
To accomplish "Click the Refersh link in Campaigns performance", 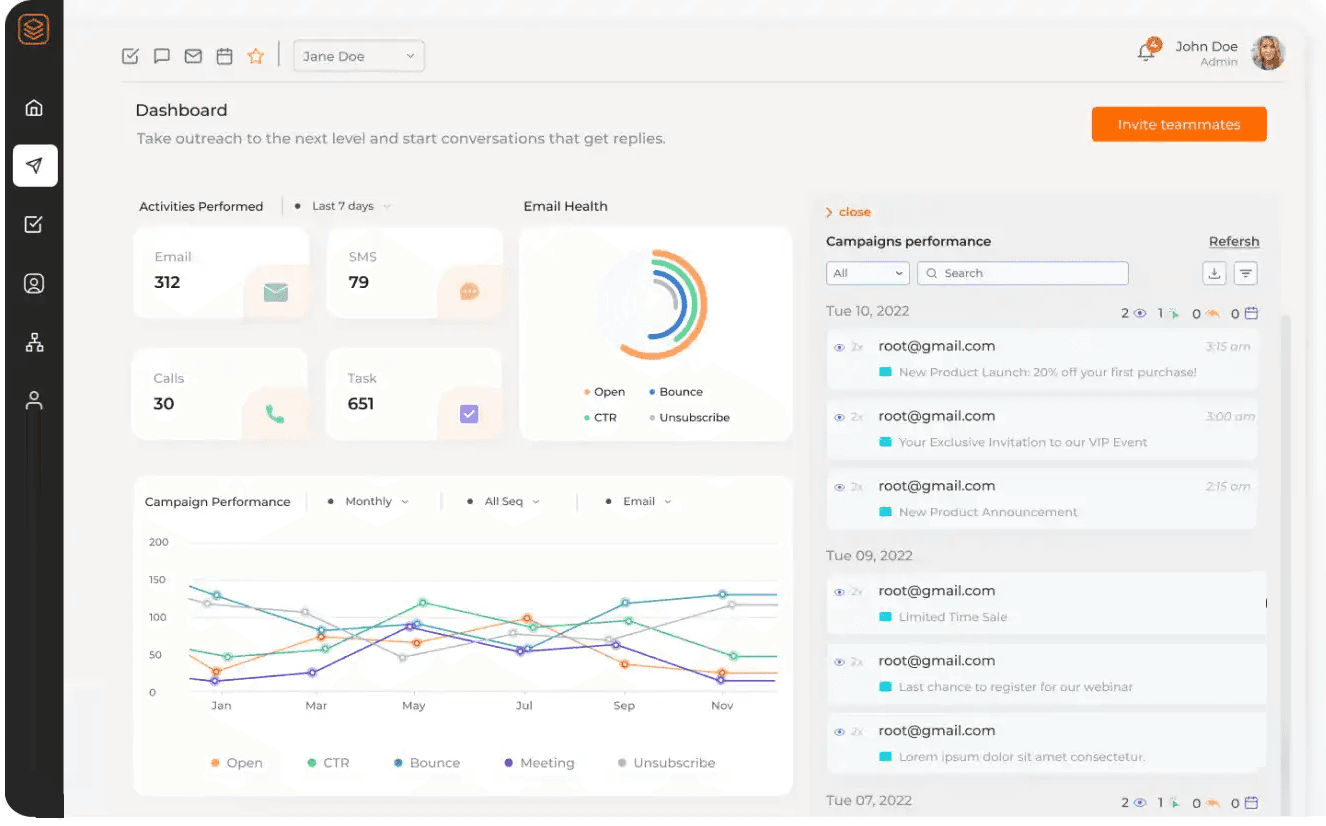I will pos(1233,241).
